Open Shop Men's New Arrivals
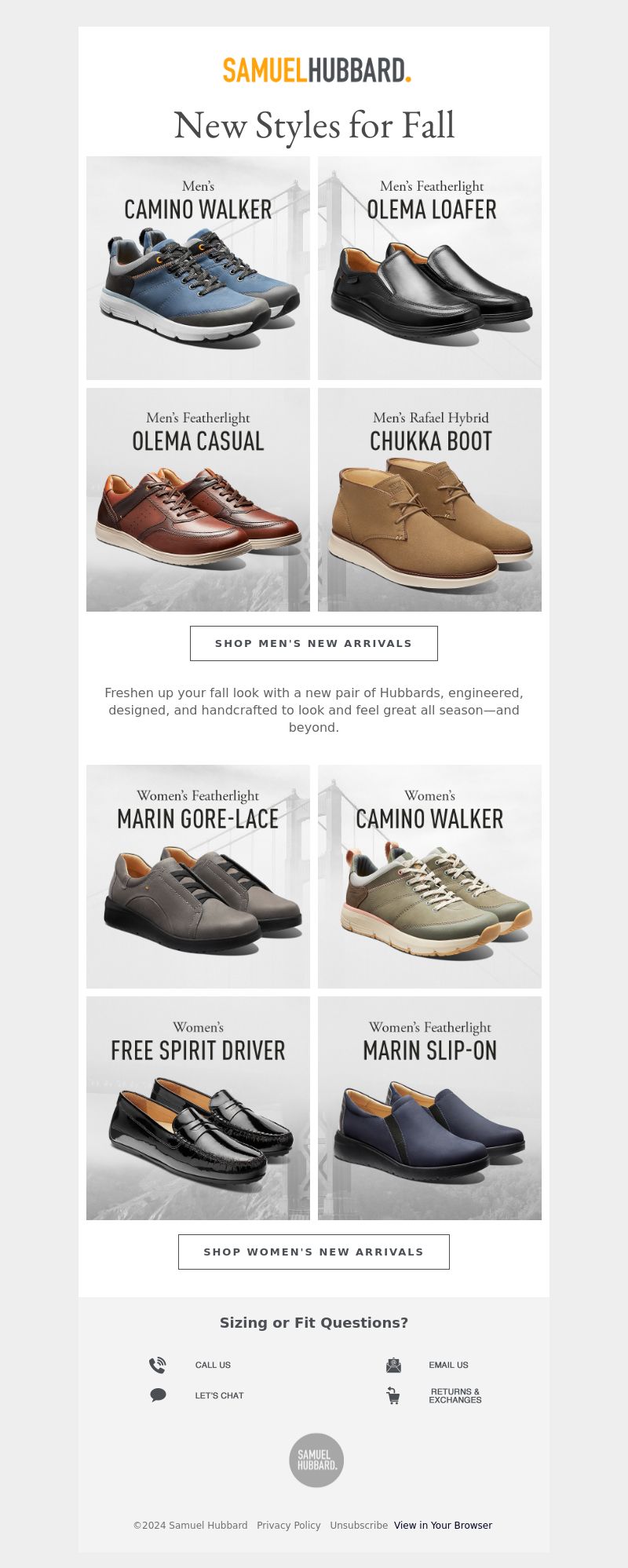This screenshot has width=628, height=1568. (x=314, y=643)
